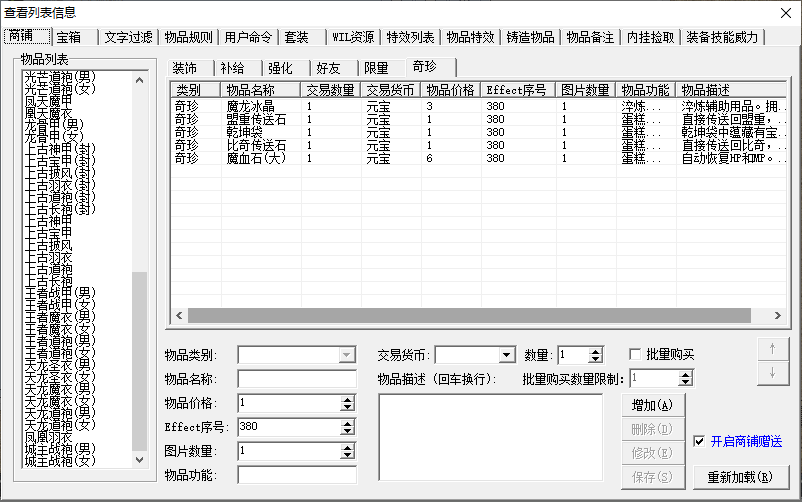Click the move-down arrow button
The height and width of the screenshot is (502, 802).
pos(773,372)
